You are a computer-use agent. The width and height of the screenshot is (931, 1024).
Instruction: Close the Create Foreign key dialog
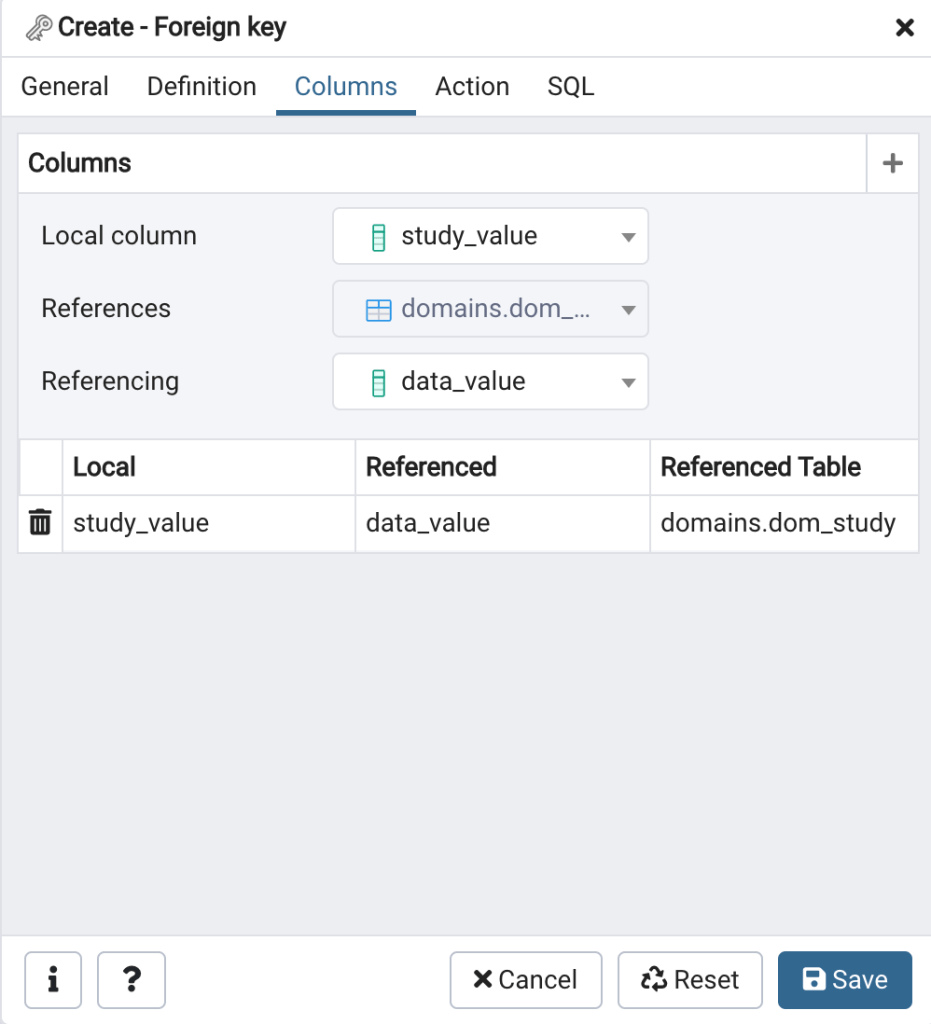pos(904,28)
